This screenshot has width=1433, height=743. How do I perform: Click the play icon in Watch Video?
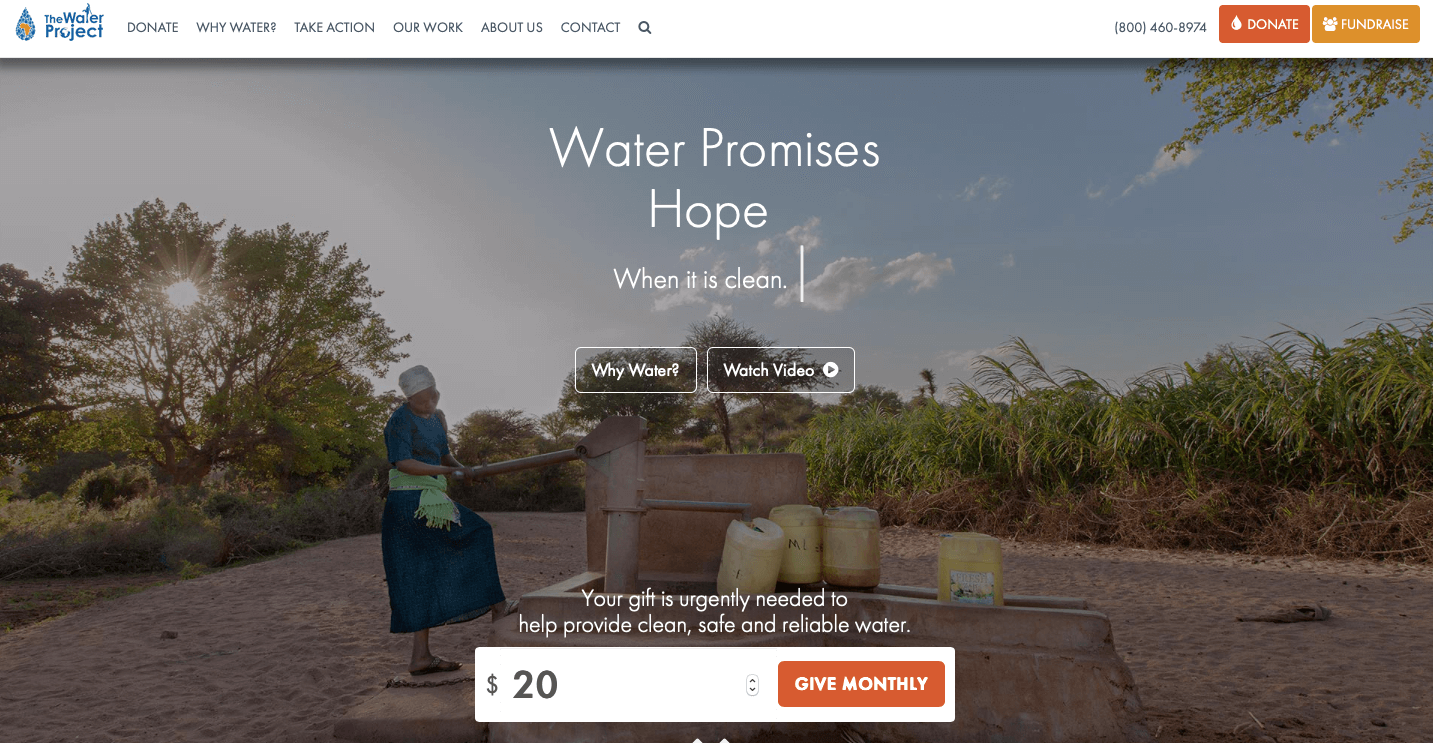click(830, 370)
